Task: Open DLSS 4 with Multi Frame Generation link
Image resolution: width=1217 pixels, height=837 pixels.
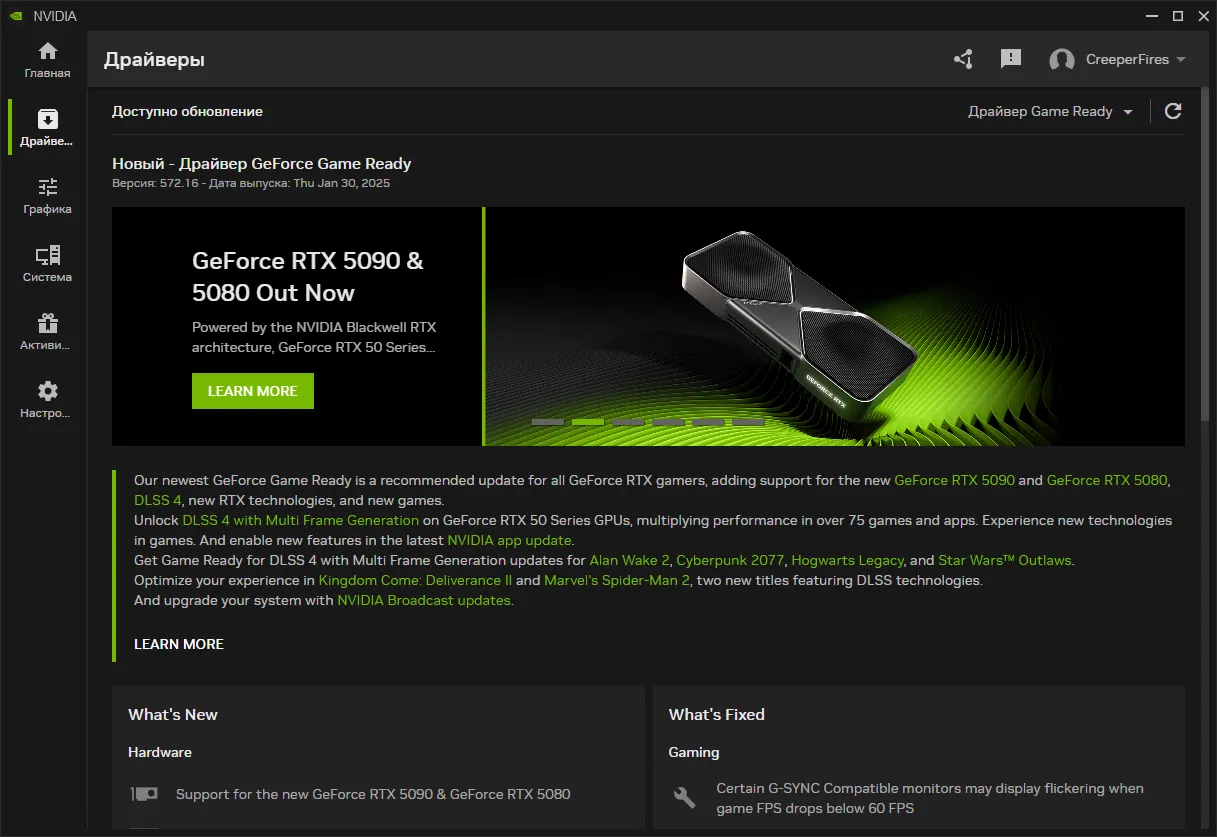Action: (x=301, y=520)
